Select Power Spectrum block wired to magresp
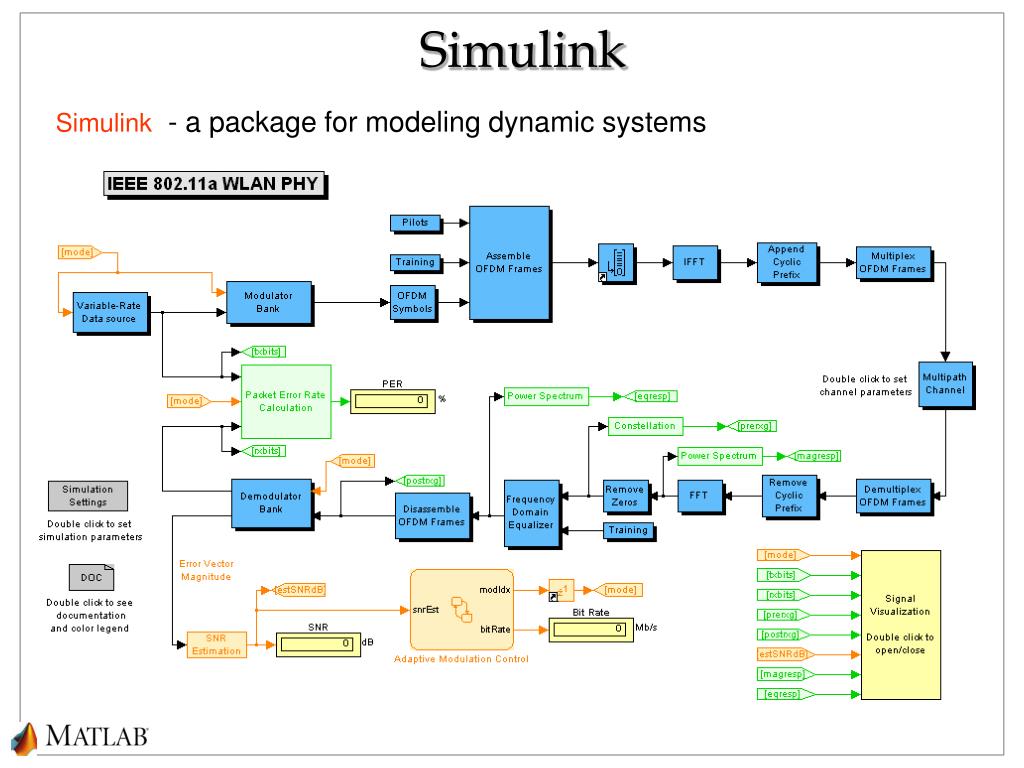Viewport: 1024px width, 768px height. [720, 456]
